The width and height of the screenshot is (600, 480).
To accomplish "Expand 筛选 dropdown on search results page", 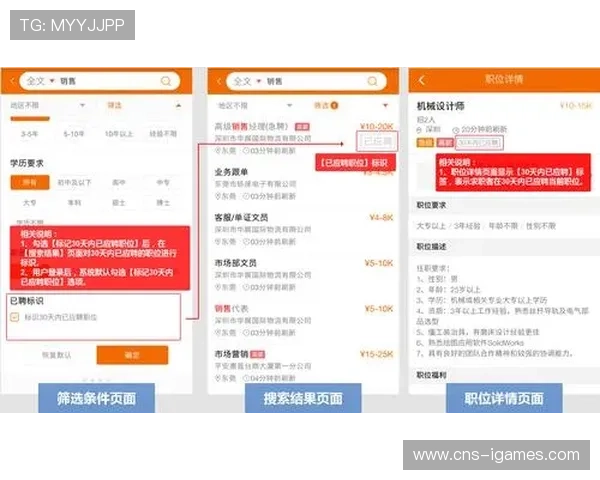I will (x=385, y=105).
